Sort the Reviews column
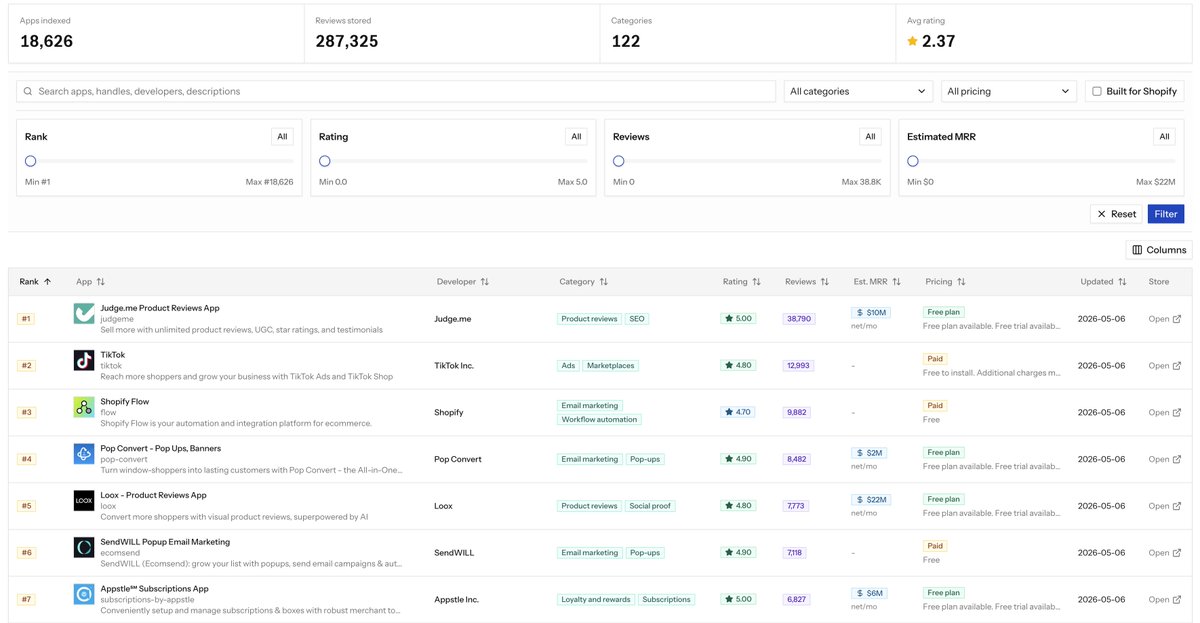Image resolution: width=1200 pixels, height=623 pixels. [x=825, y=282]
